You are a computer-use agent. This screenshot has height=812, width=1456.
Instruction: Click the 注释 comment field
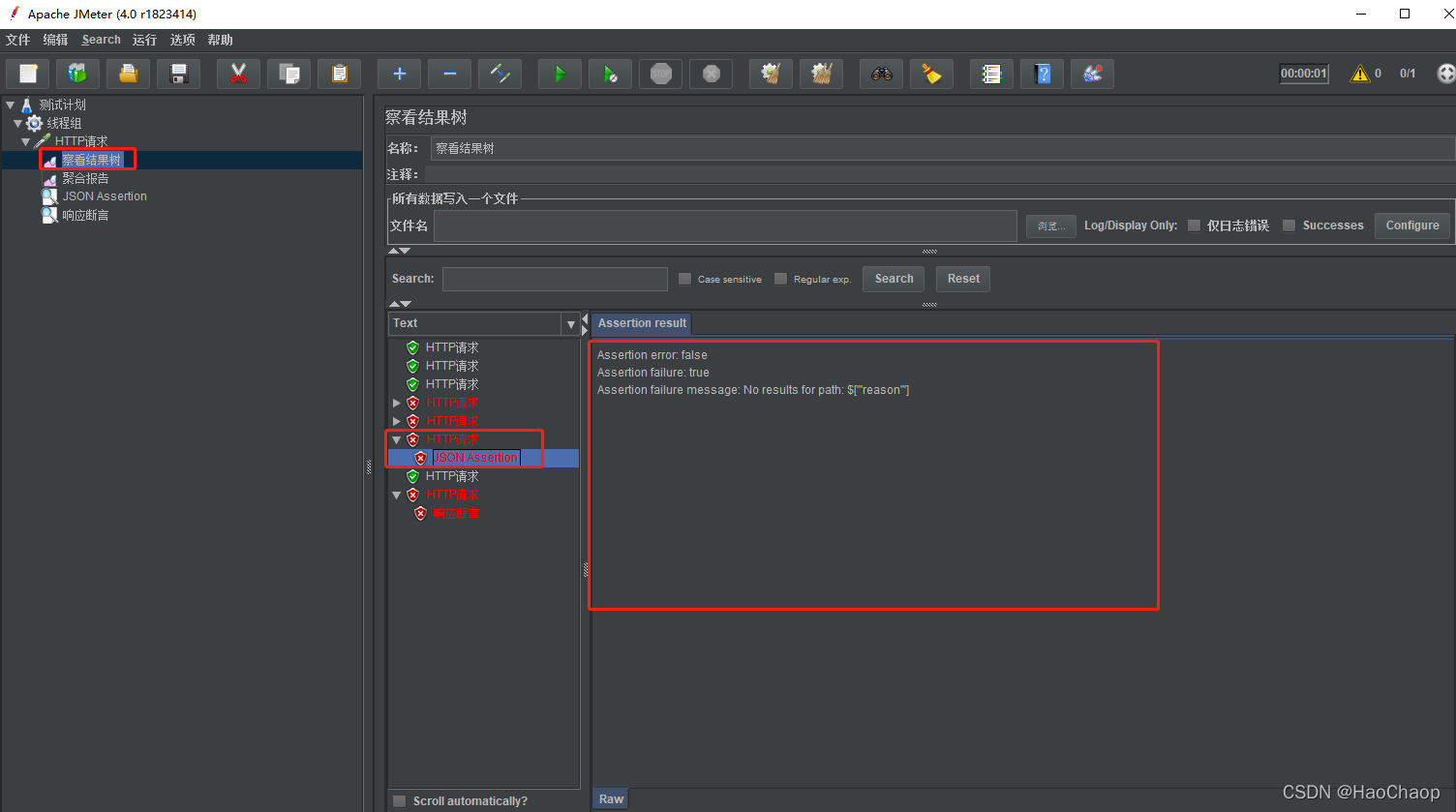point(939,174)
